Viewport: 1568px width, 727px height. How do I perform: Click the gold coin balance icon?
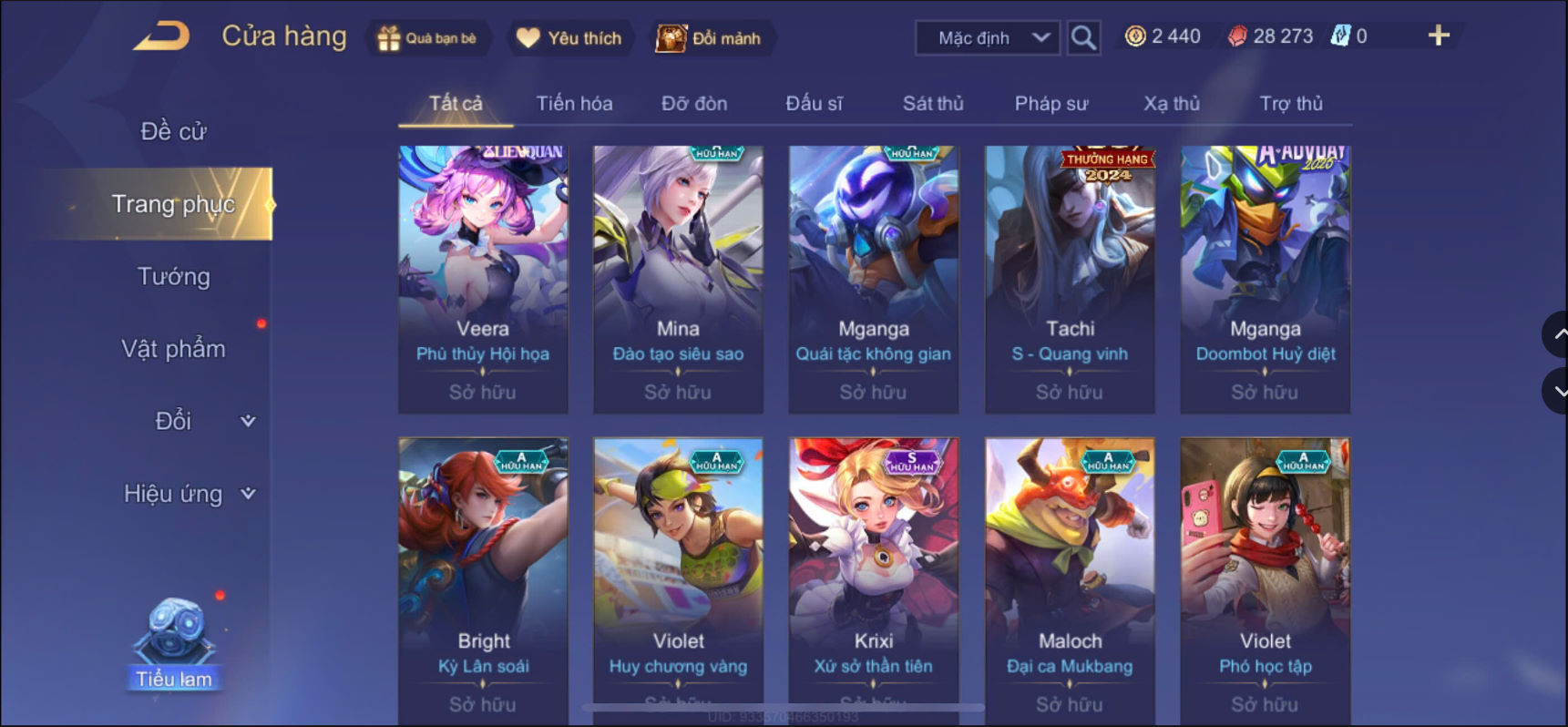[x=1135, y=36]
